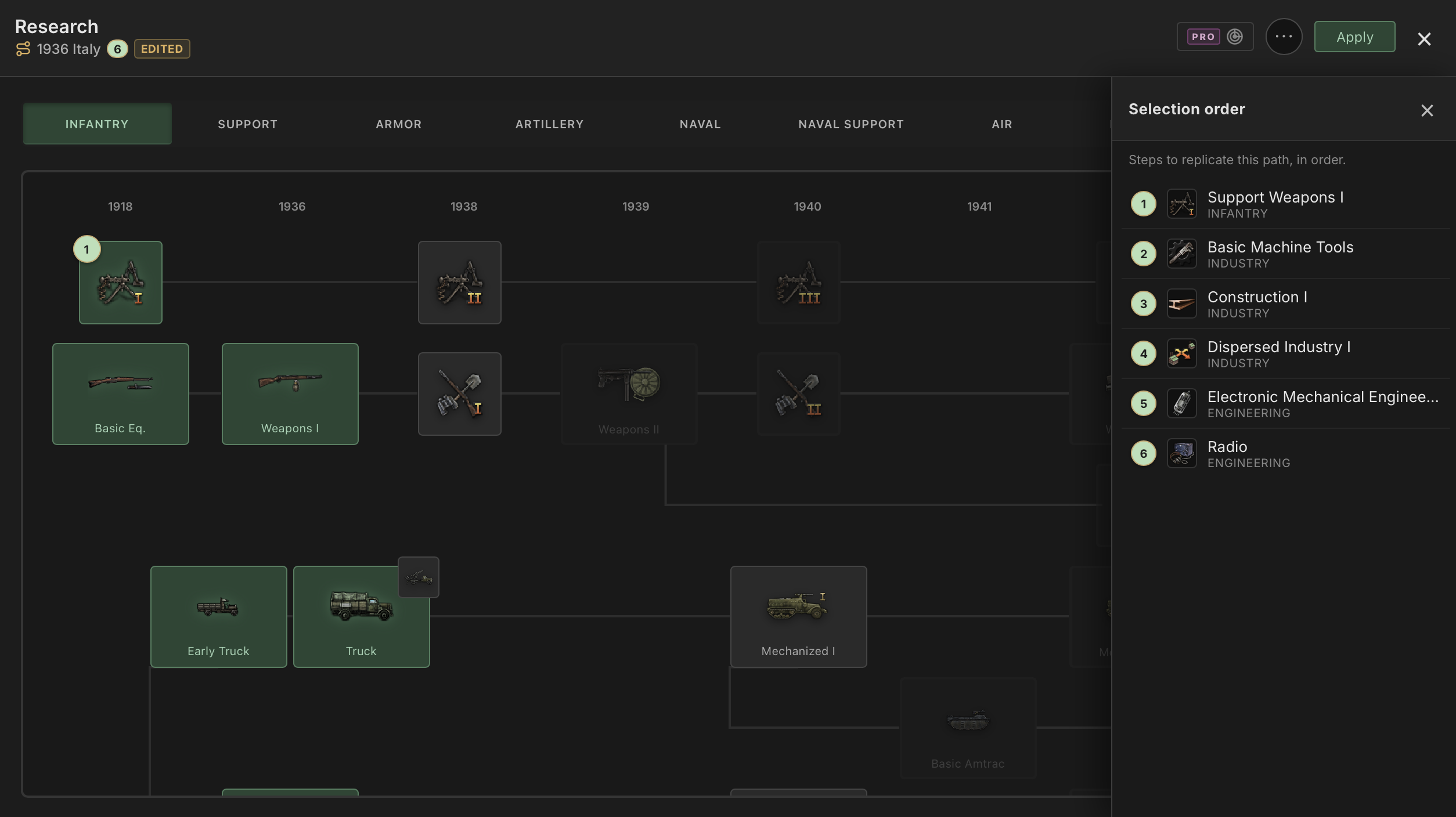The width and height of the screenshot is (1456, 817).
Task: Switch to the Infantry tab
Action: point(98,124)
